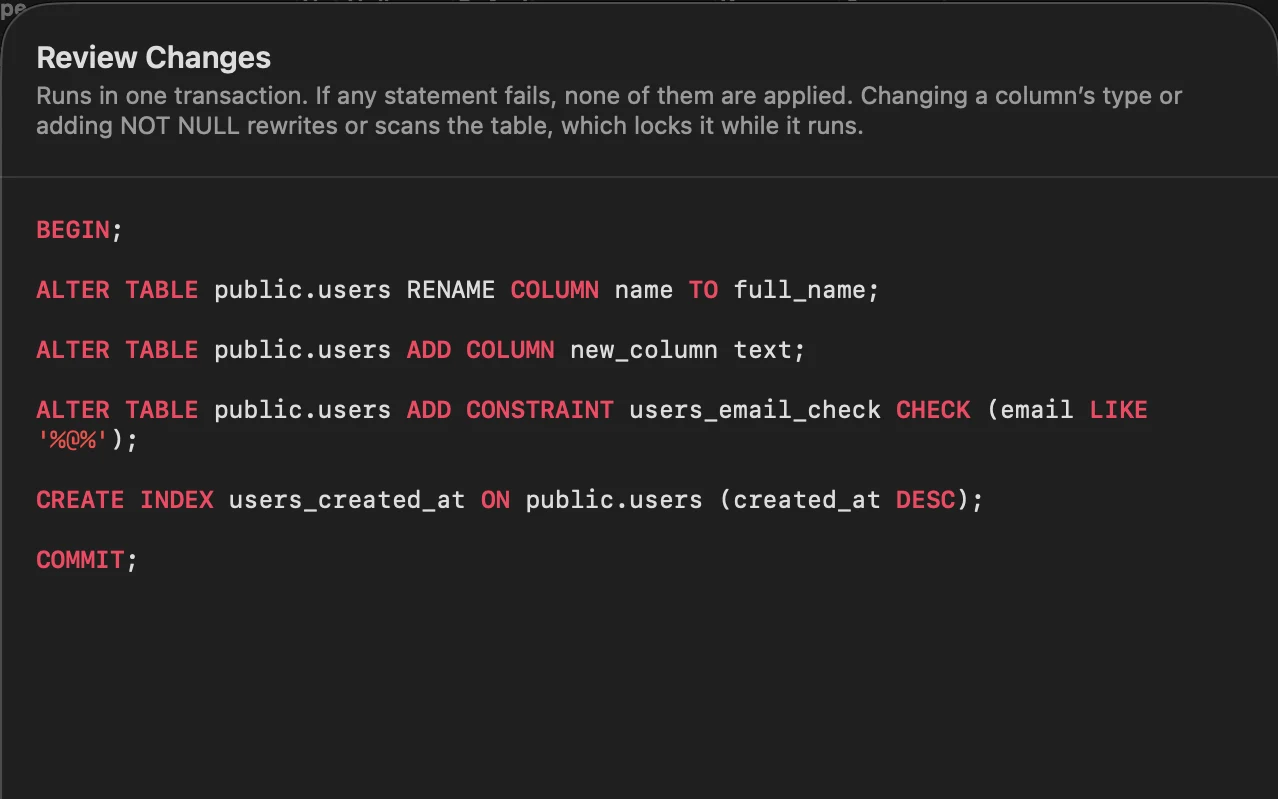Click the "CONSTRAINT" keyword
The height and width of the screenshot is (799, 1278).
click(540, 410)
